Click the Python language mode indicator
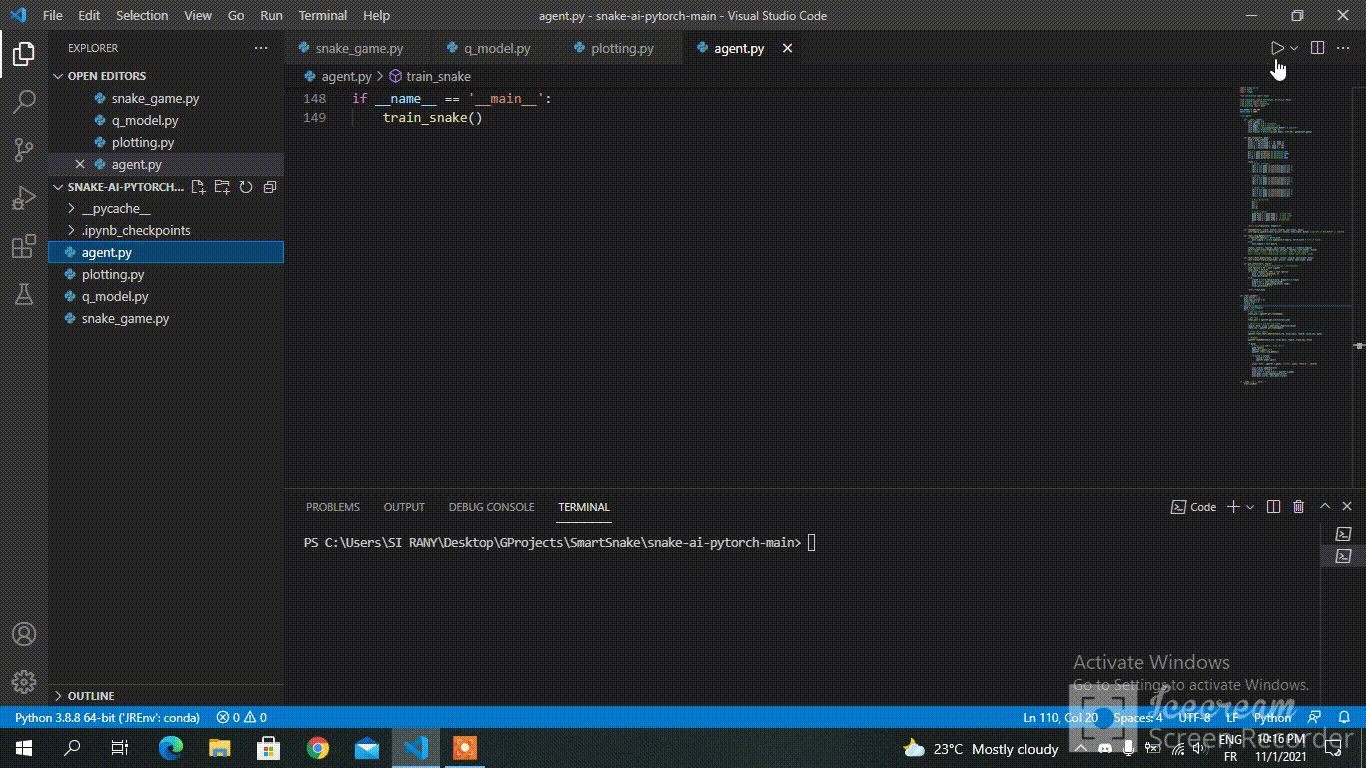The image size is (1366, 768). [1272, 718]
